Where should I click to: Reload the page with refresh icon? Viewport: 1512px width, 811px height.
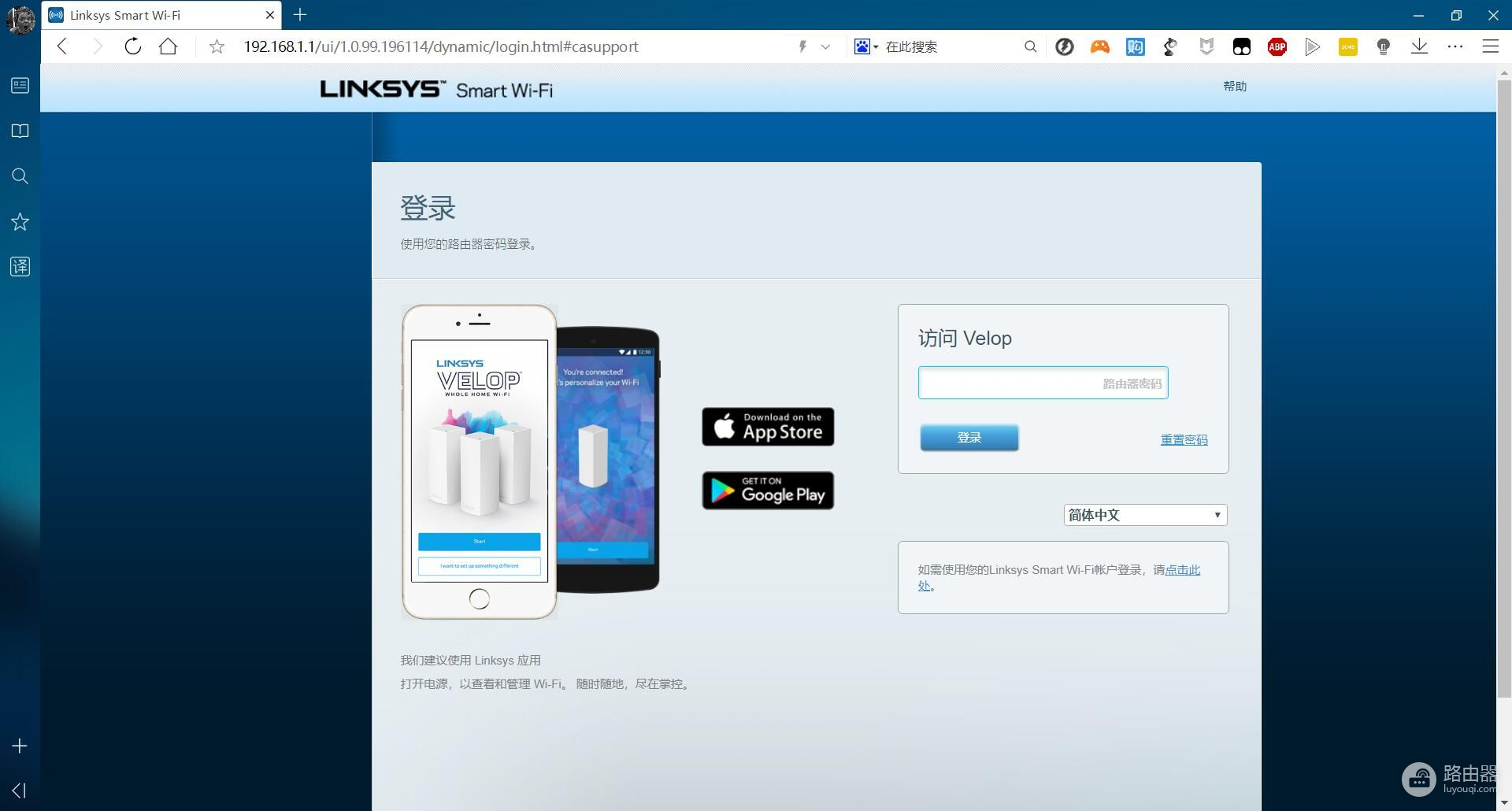tap(133, 46)
